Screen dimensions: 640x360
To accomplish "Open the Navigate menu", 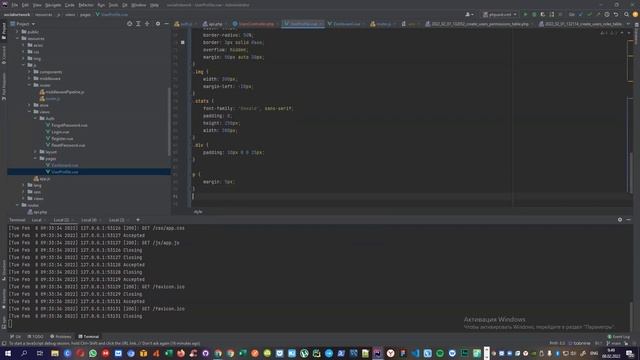I will tap(53, 5).
